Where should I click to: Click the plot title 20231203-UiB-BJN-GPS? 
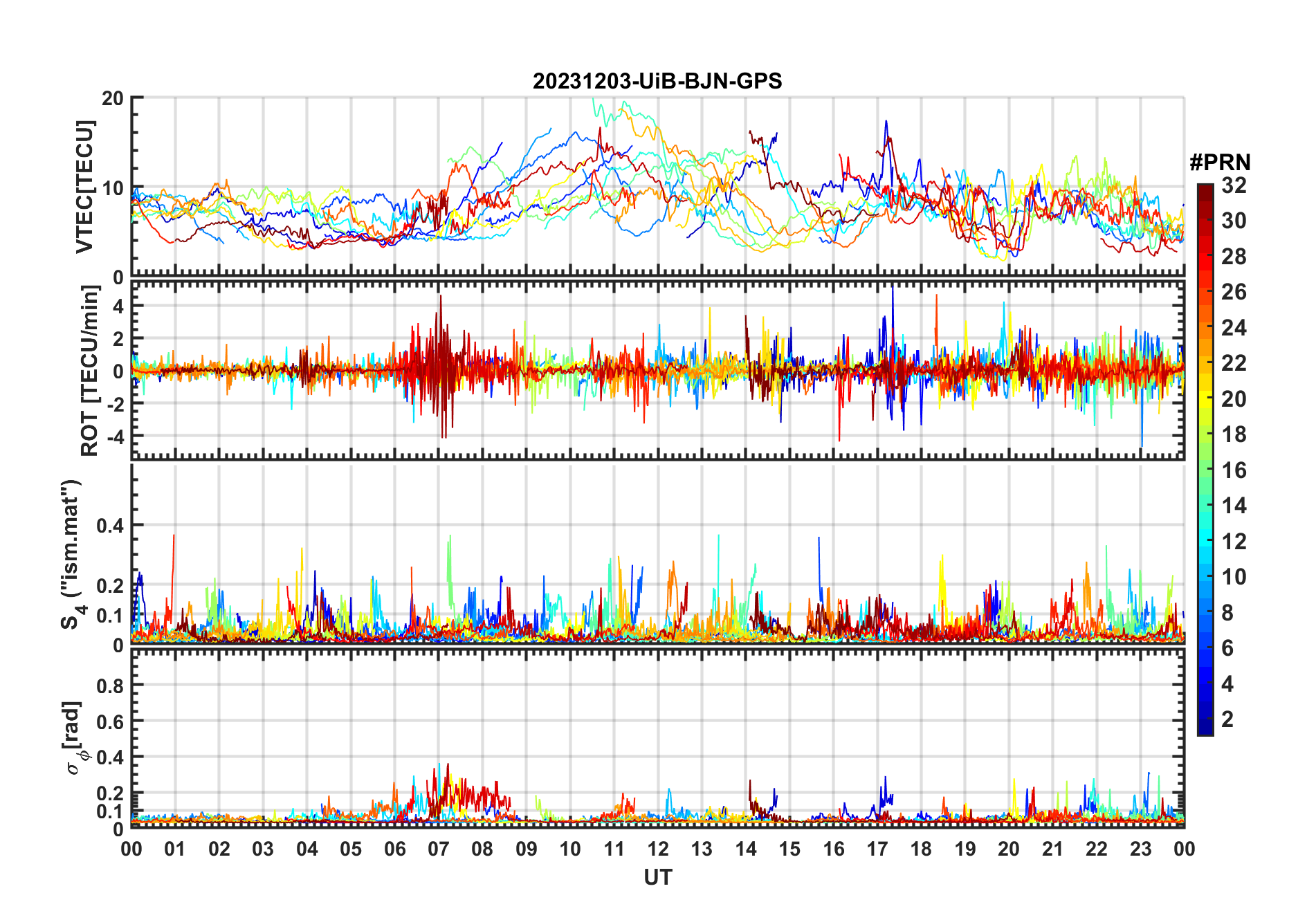[x=657, y=81]
